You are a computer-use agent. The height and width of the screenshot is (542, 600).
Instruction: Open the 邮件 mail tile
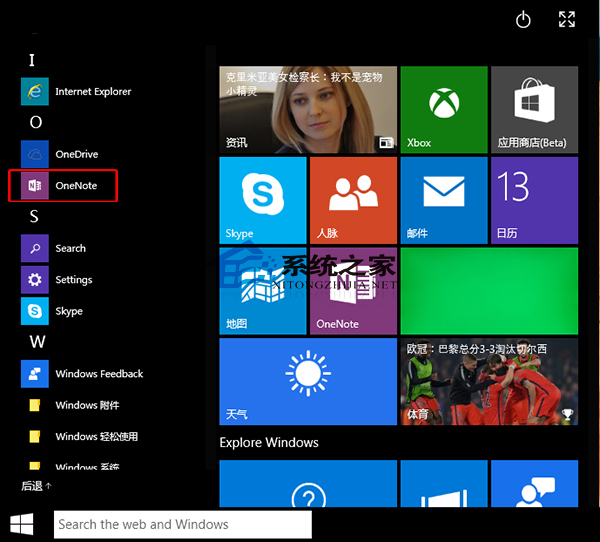click(443, 201)
